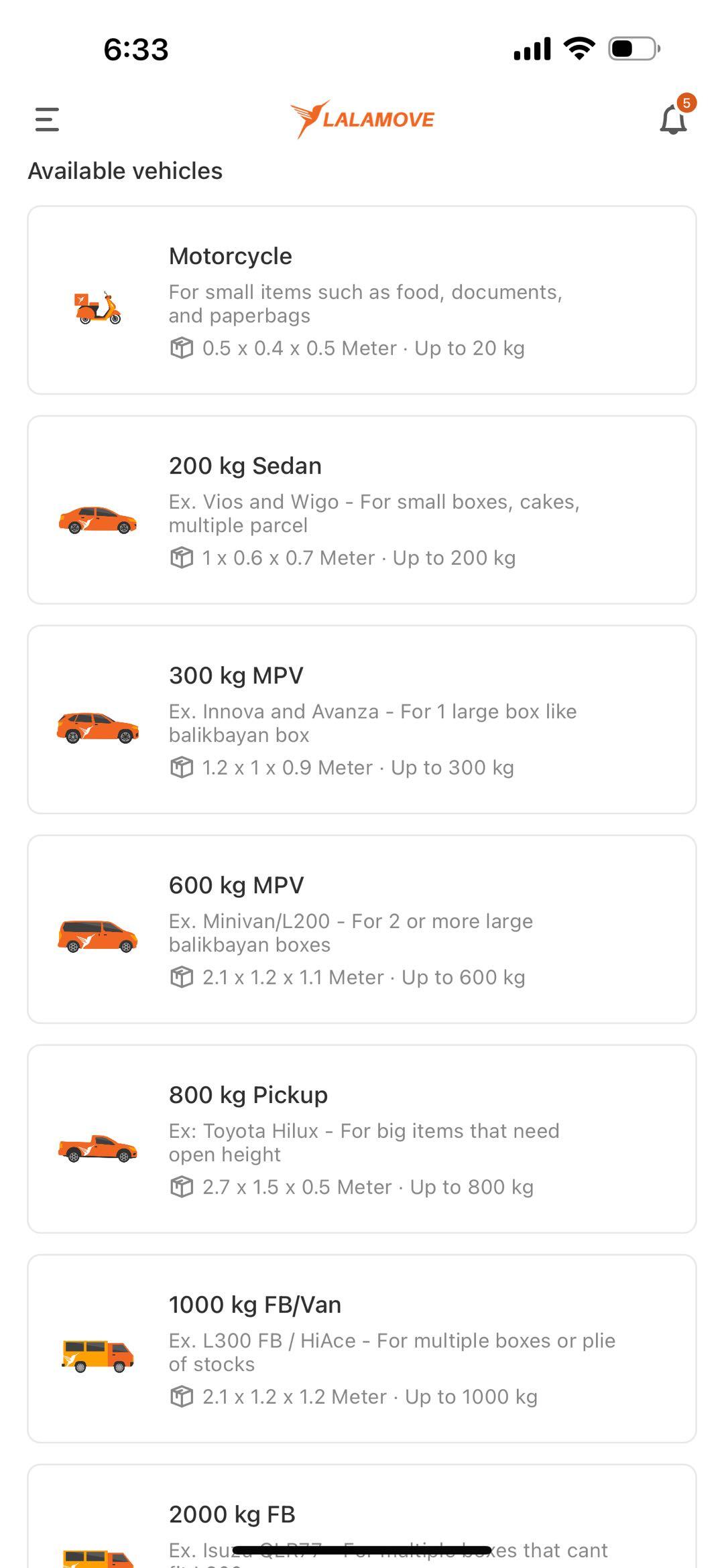This screenshot has height=1568, width=724.
Task: Open the 2000 kg FB title
Action: click(232, 1514)
